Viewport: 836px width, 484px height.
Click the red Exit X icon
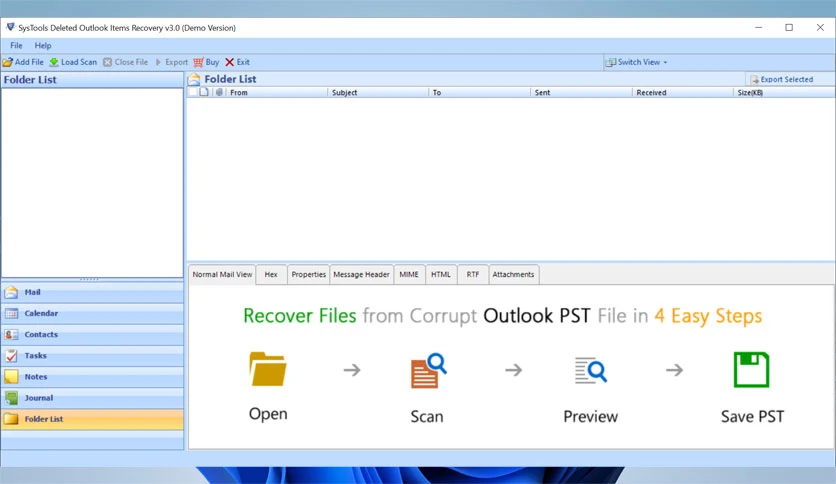point(229,62)
